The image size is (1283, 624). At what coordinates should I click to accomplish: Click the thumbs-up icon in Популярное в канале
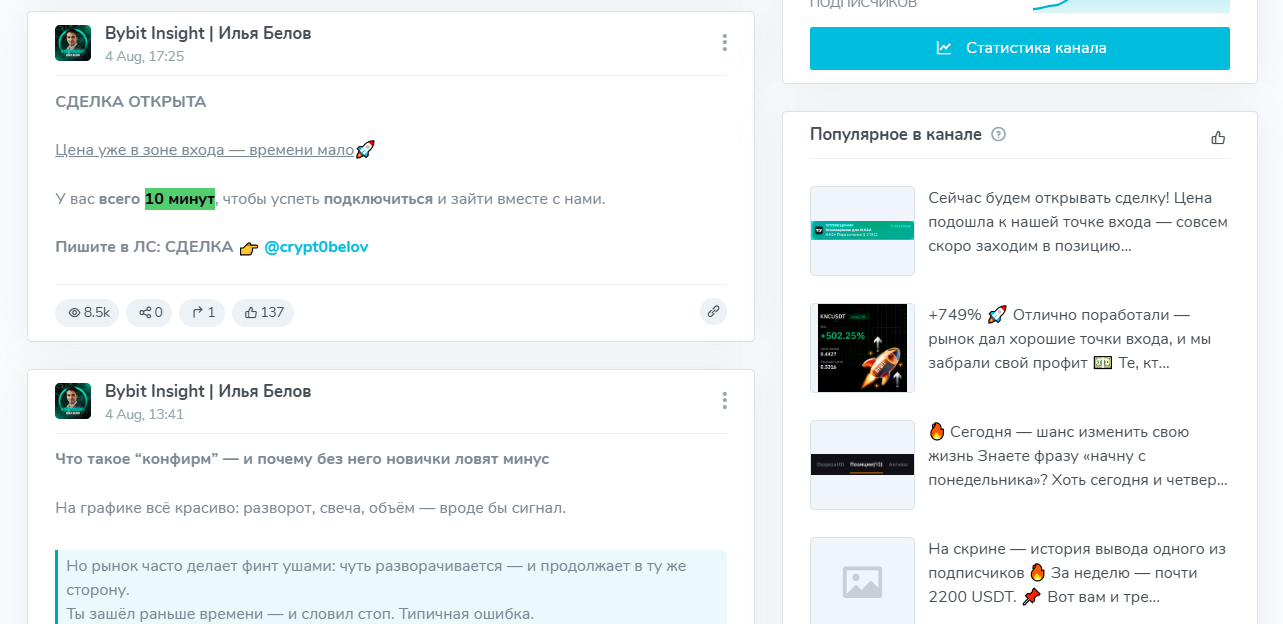[1218, 137]
